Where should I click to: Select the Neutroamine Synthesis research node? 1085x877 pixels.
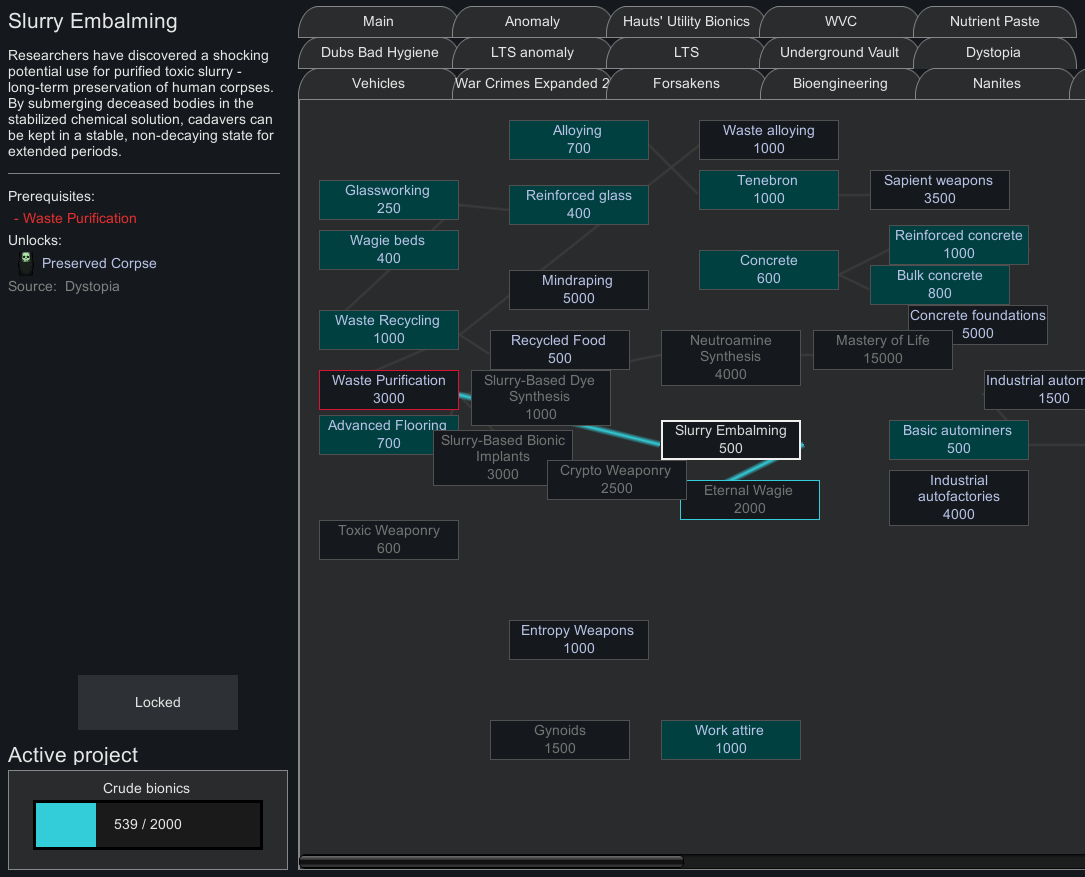(730, 357)
